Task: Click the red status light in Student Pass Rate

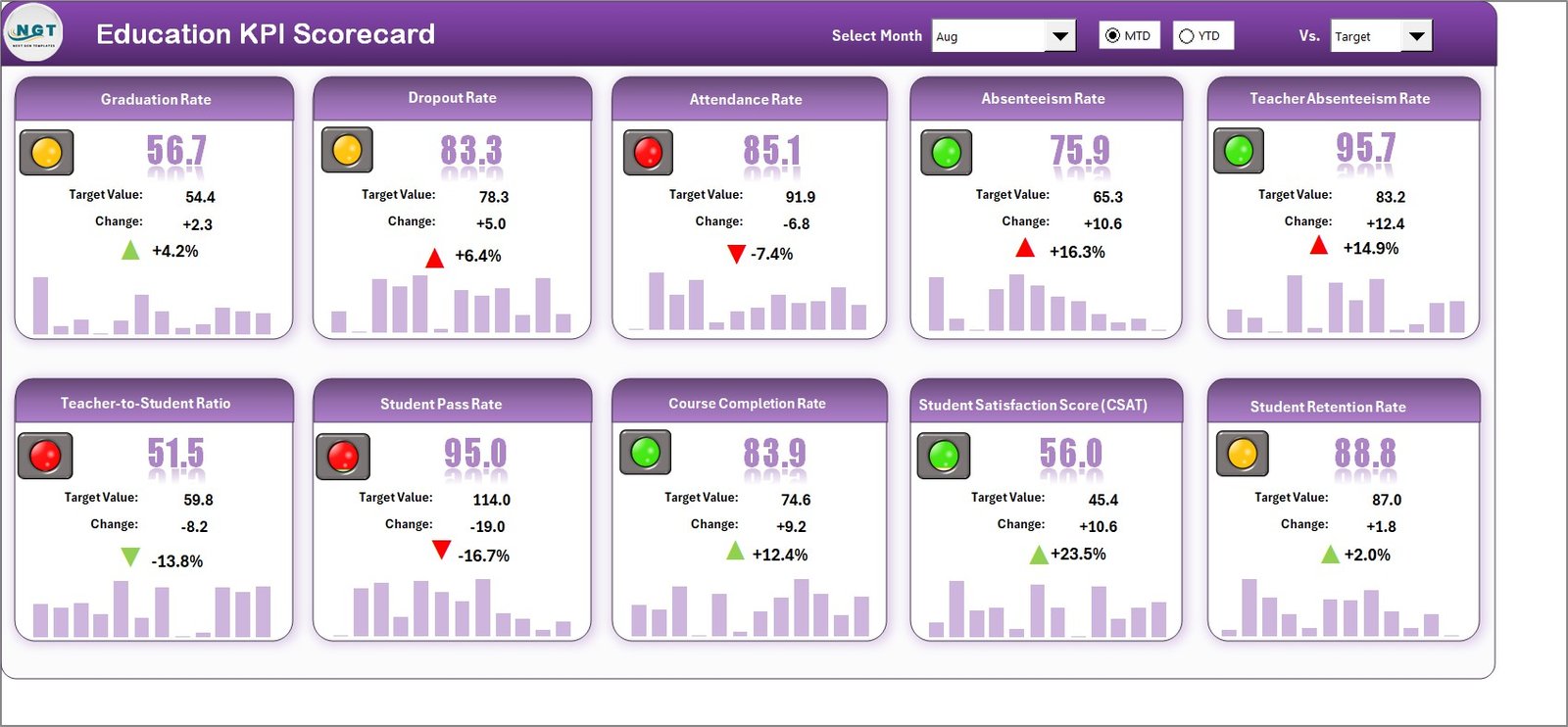Action: [342, 457]
